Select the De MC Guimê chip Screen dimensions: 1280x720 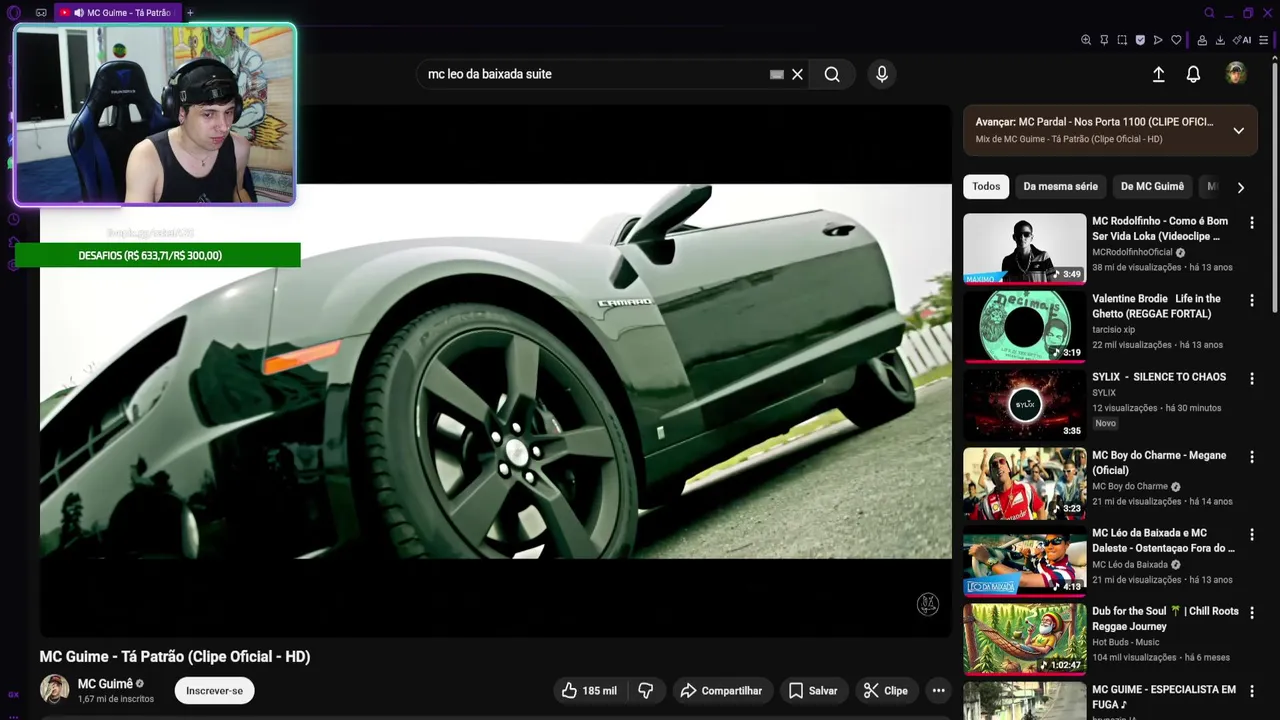tap(1152, 186)
